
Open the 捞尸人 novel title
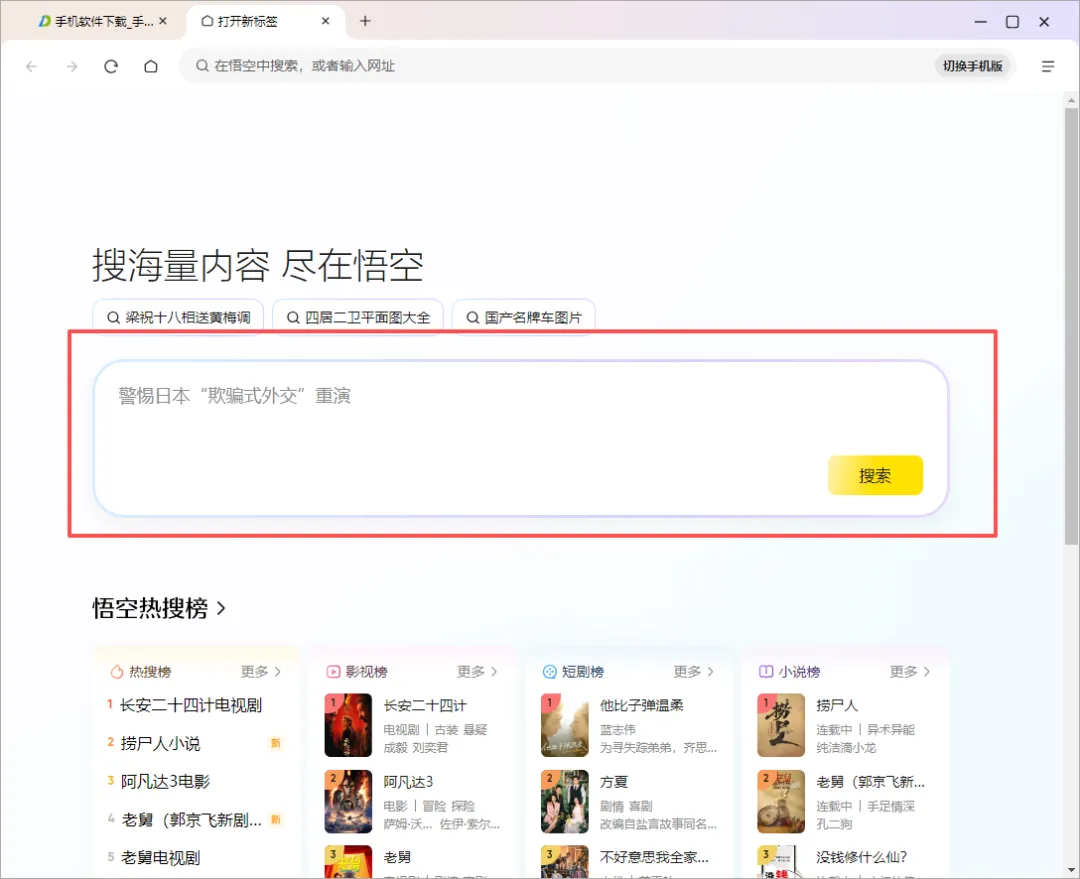pos(837,705)
